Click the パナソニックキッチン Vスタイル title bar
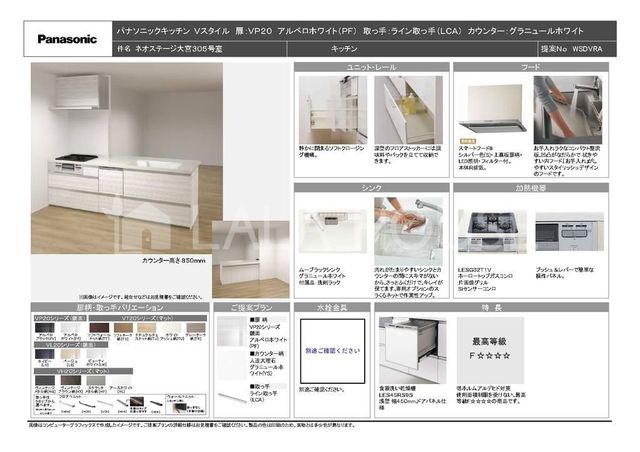 (x=364, y=31)
